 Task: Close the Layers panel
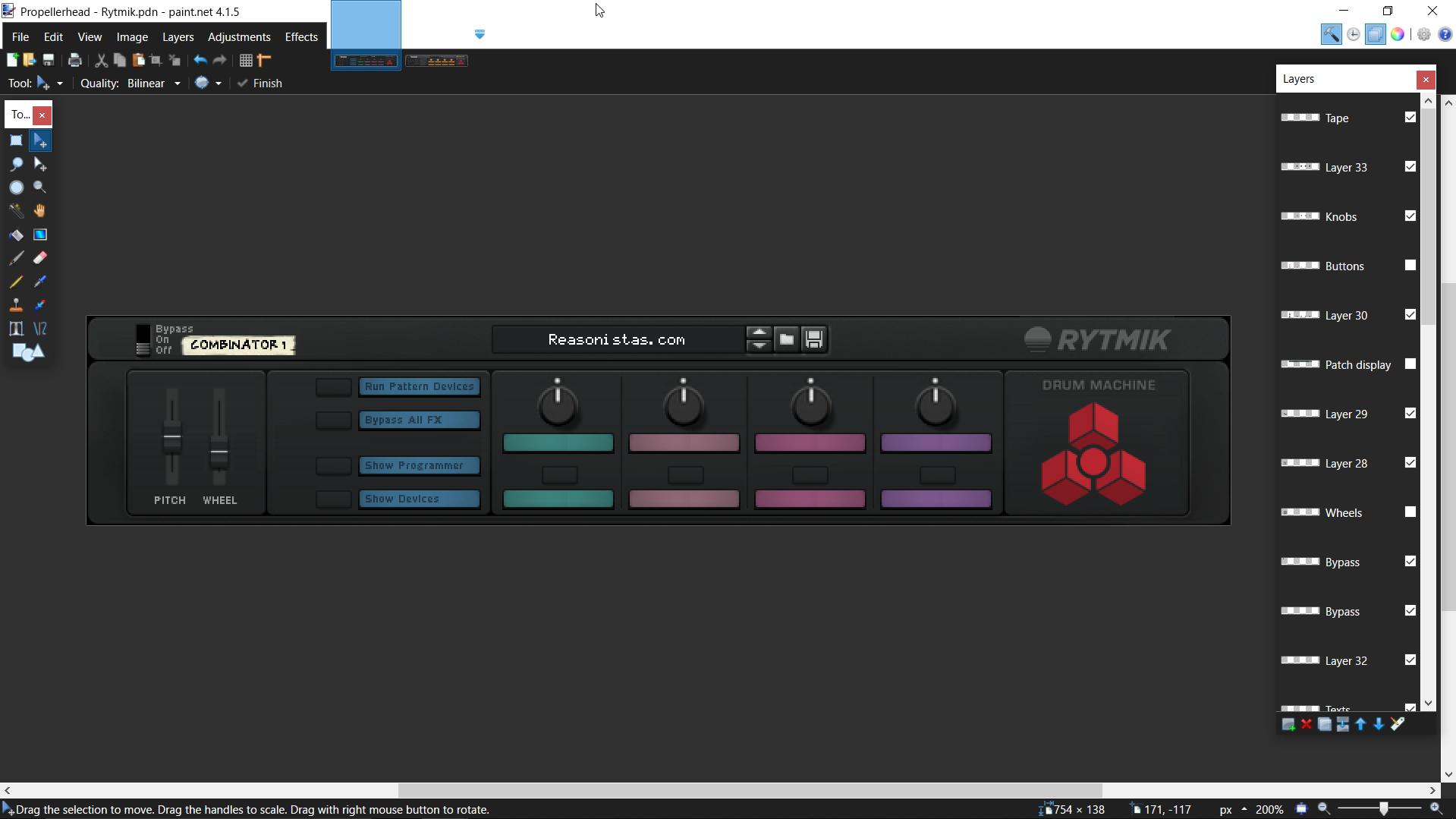click(1426, 79)
